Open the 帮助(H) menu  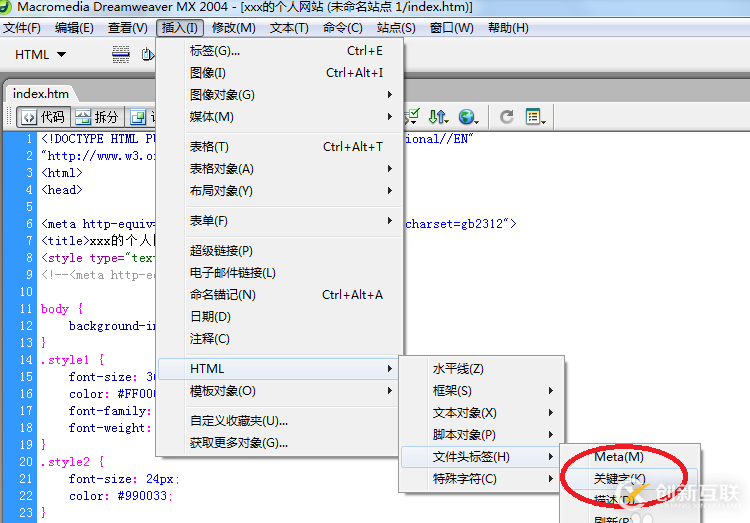[508, 28]
